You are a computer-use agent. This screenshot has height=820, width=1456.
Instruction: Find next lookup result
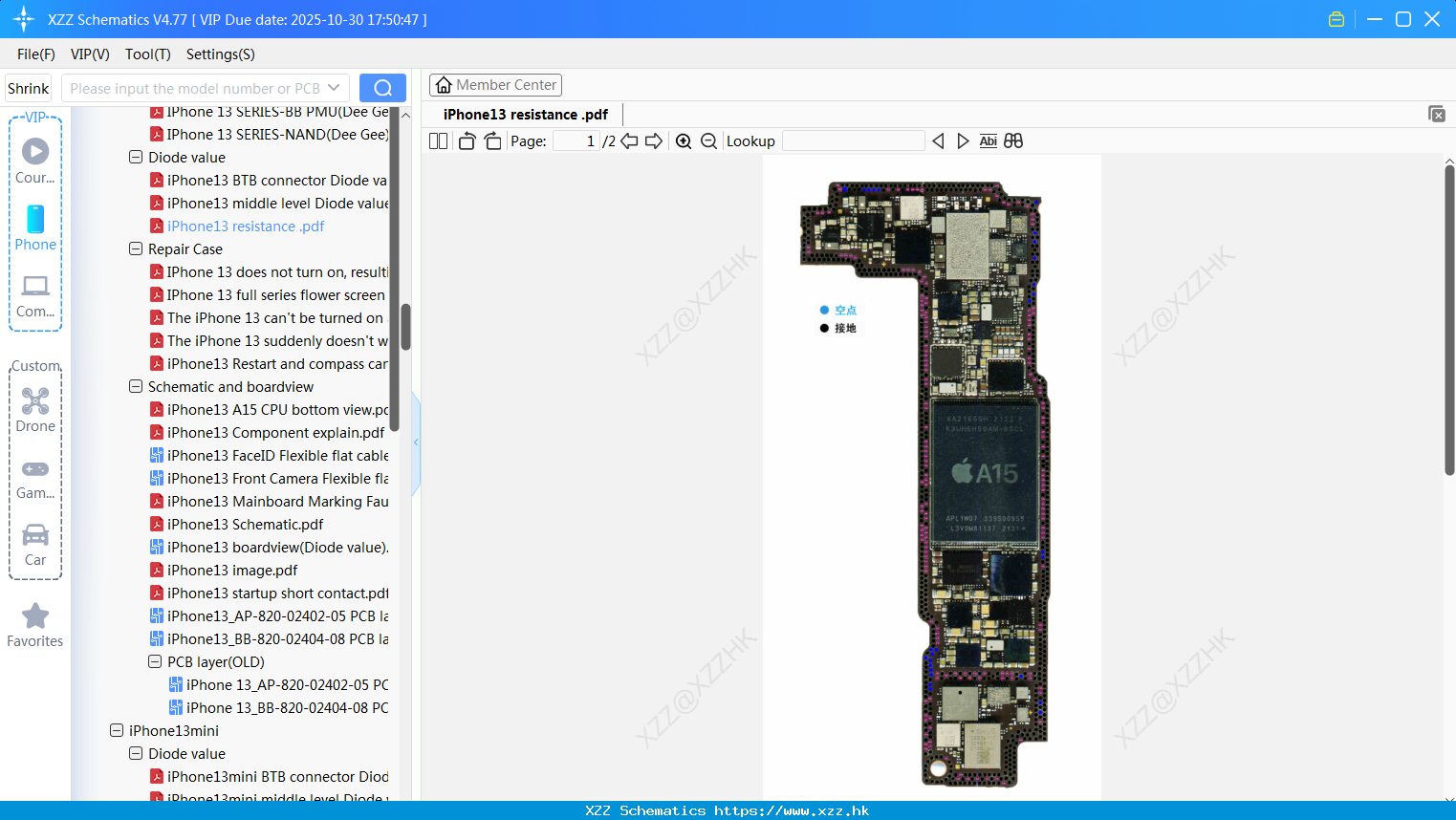click(963, 140)
